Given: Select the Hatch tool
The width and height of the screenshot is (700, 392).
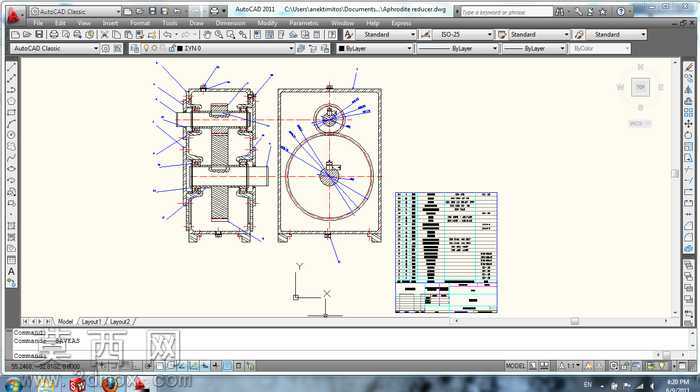Looking at the screenshot, I should coord(12,226).
